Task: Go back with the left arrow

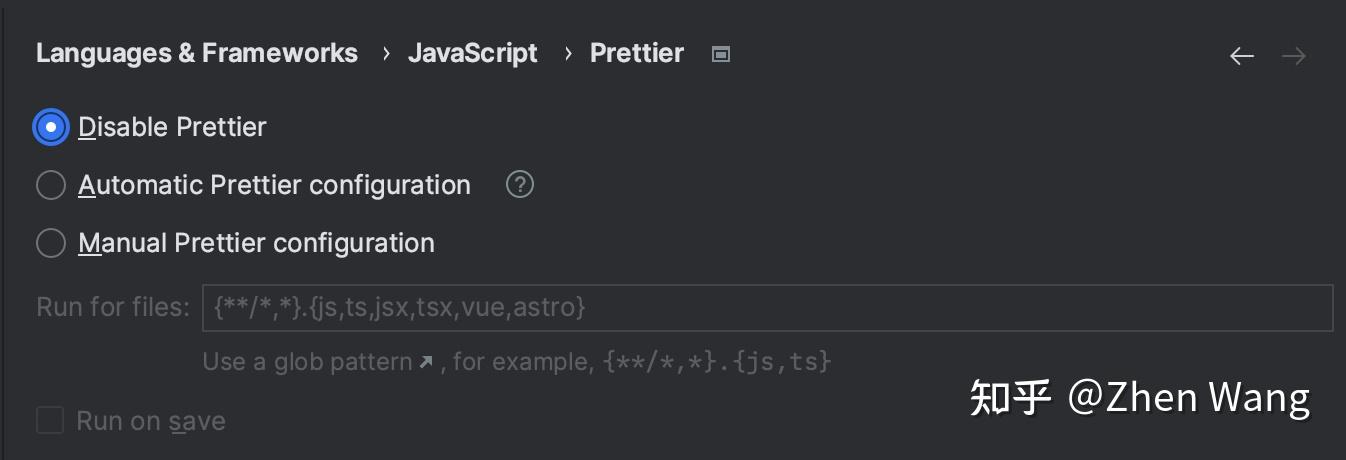Action: [1242, 56]
